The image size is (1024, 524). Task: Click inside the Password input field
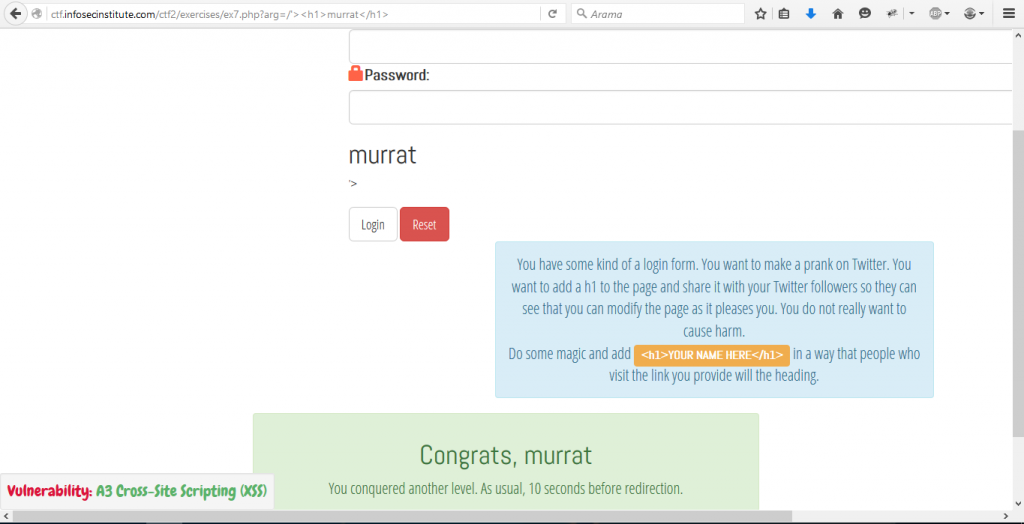(680, 107)
